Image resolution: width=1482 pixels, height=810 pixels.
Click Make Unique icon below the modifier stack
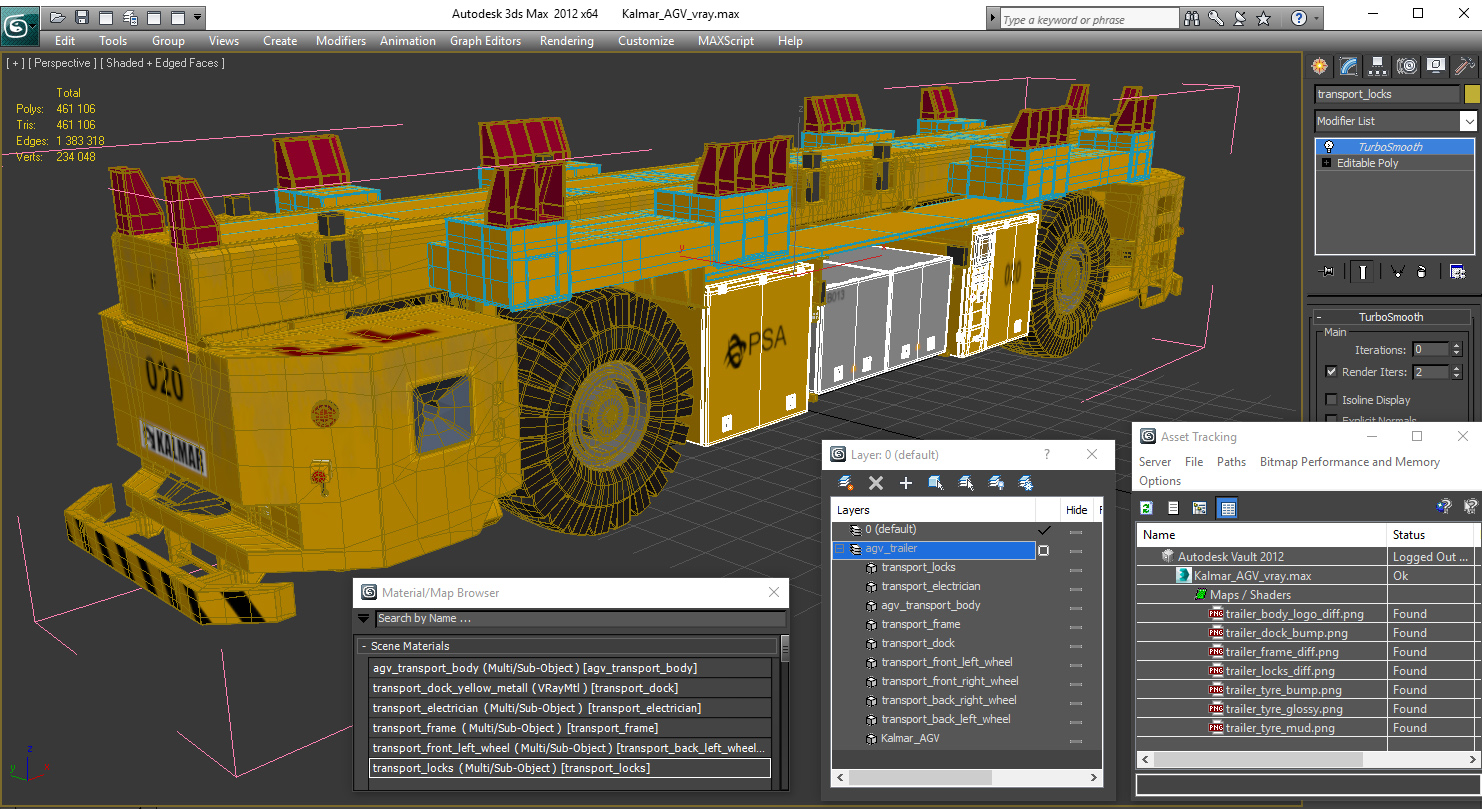(x=1397, y=271)
